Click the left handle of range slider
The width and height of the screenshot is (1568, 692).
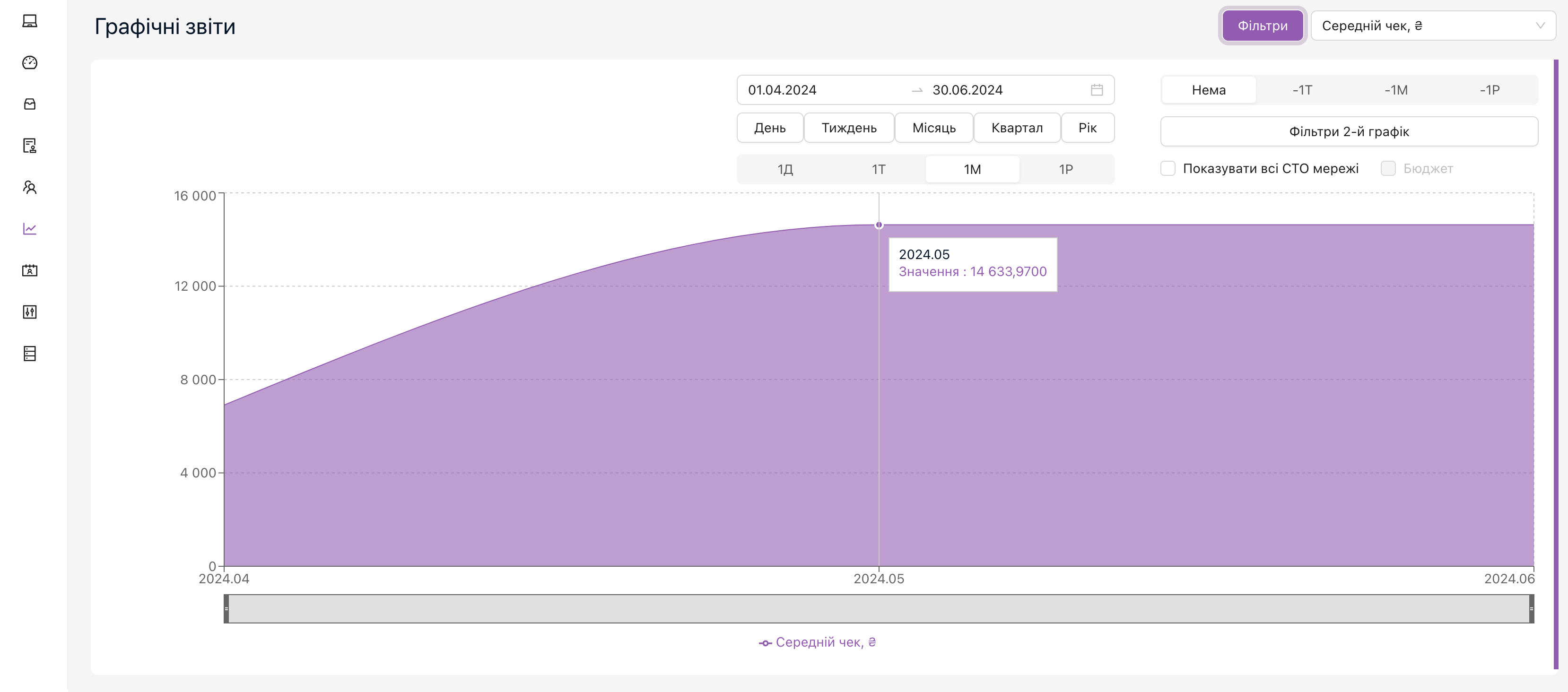[x=226, y=609]
